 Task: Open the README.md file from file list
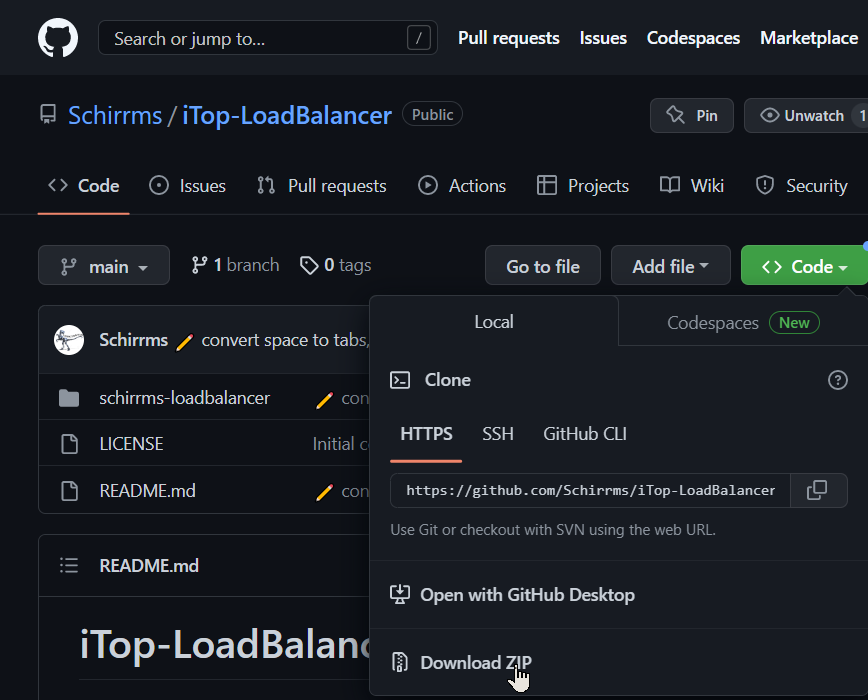[x=147, y=491]
